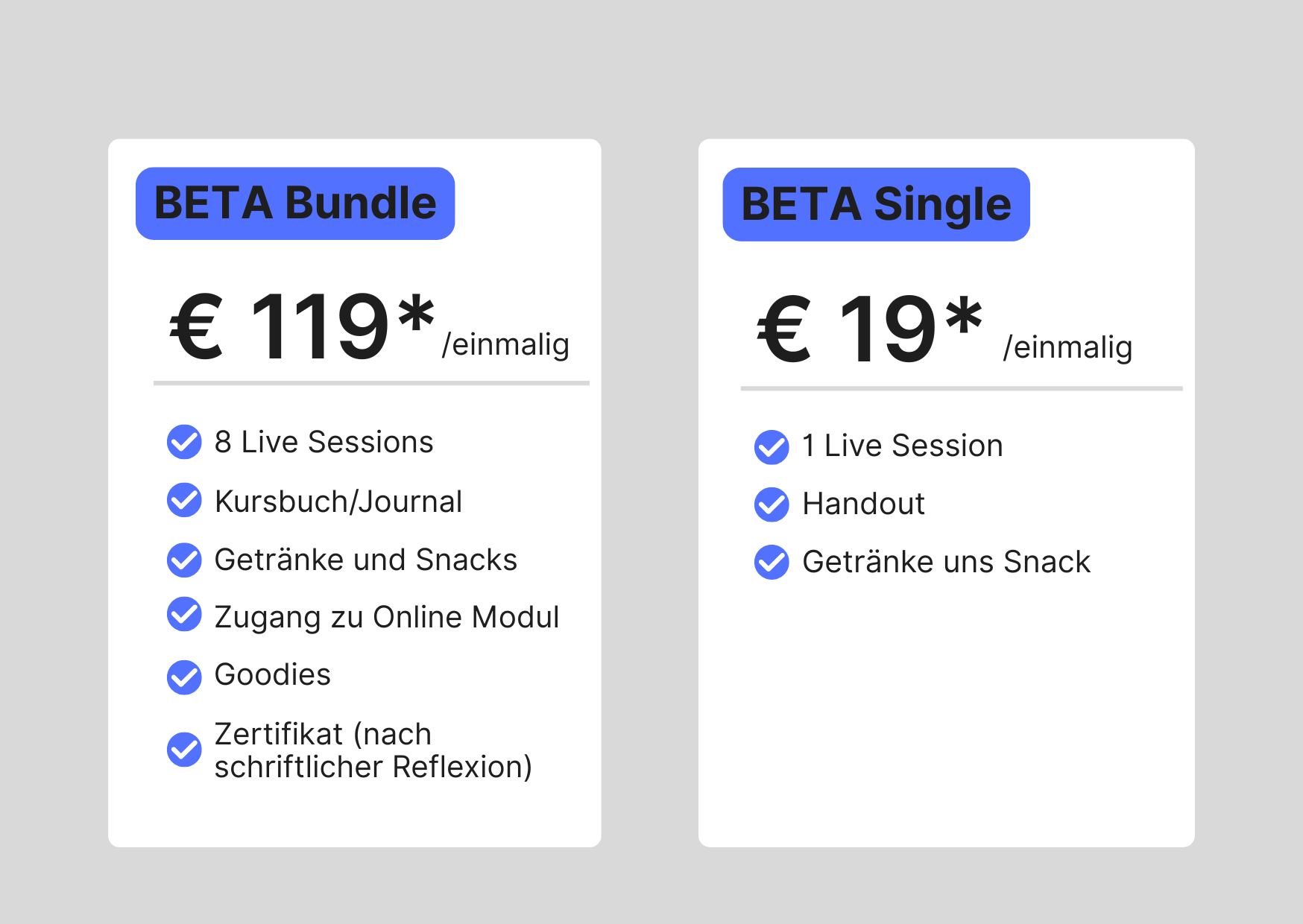Click the € 119* bundle price
This screenshot has width=1303, height=924.
pos(303,326)
